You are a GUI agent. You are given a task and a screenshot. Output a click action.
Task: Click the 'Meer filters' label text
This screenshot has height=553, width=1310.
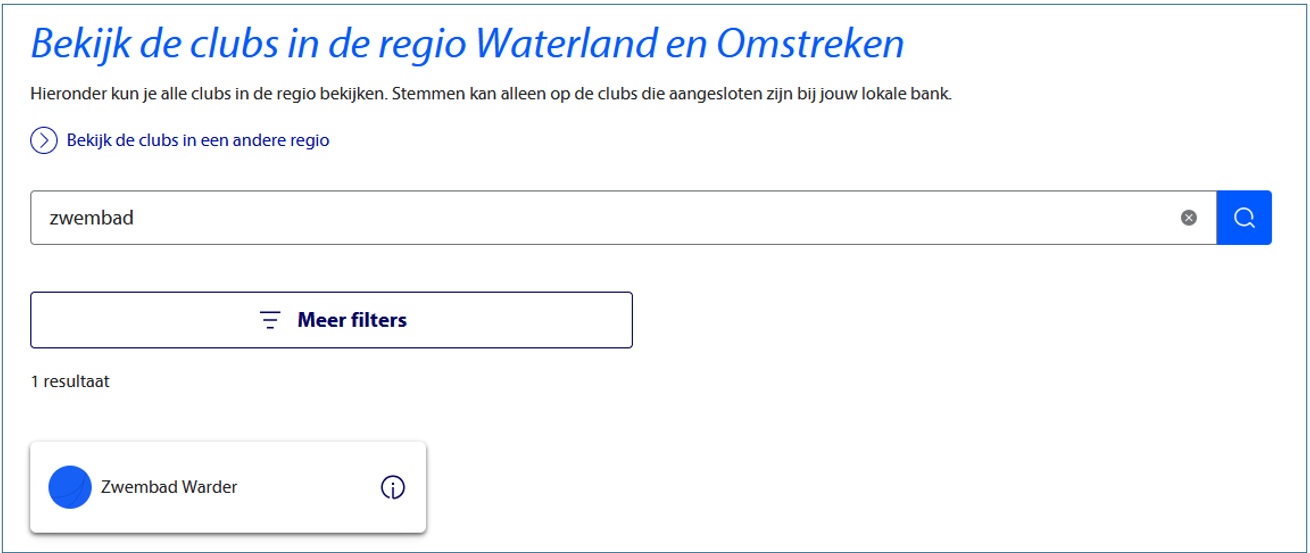(352, 321)
